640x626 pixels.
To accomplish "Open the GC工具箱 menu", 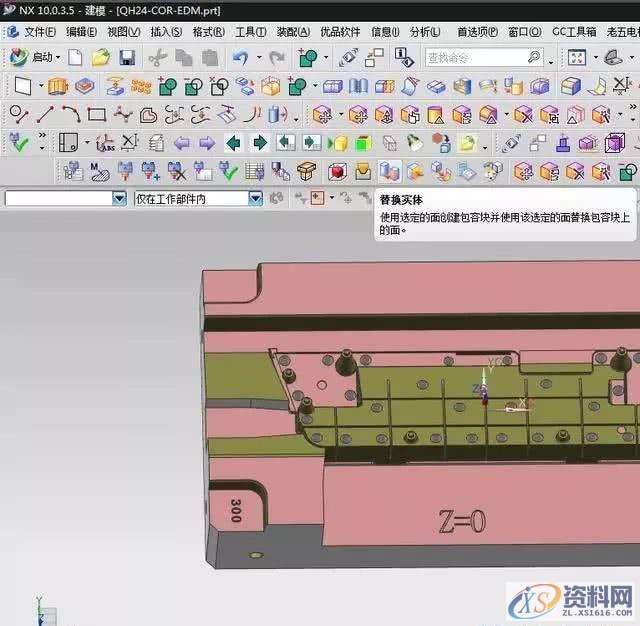I will coord(574,32).
